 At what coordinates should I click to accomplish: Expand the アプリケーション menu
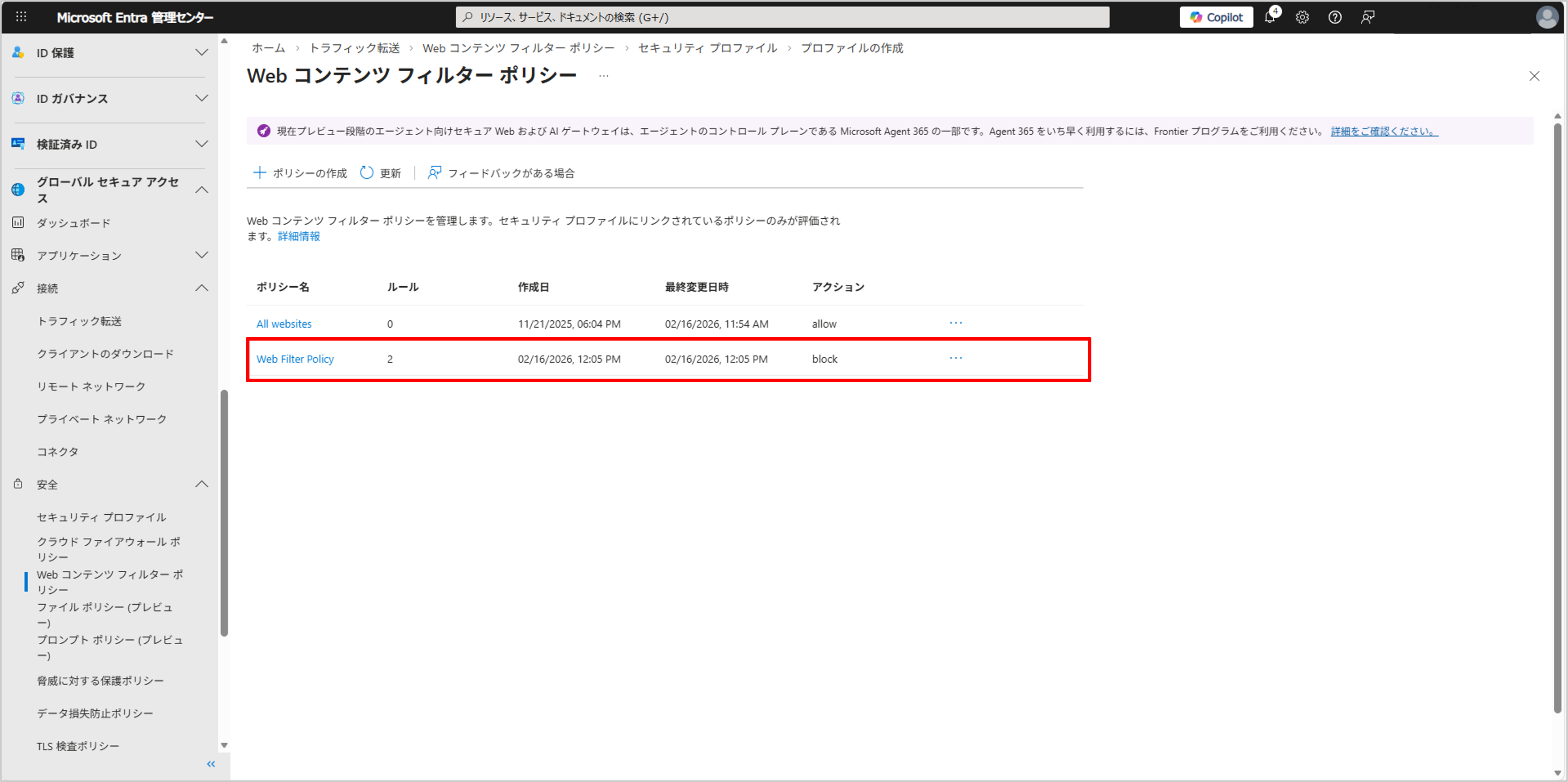[202, 255]
